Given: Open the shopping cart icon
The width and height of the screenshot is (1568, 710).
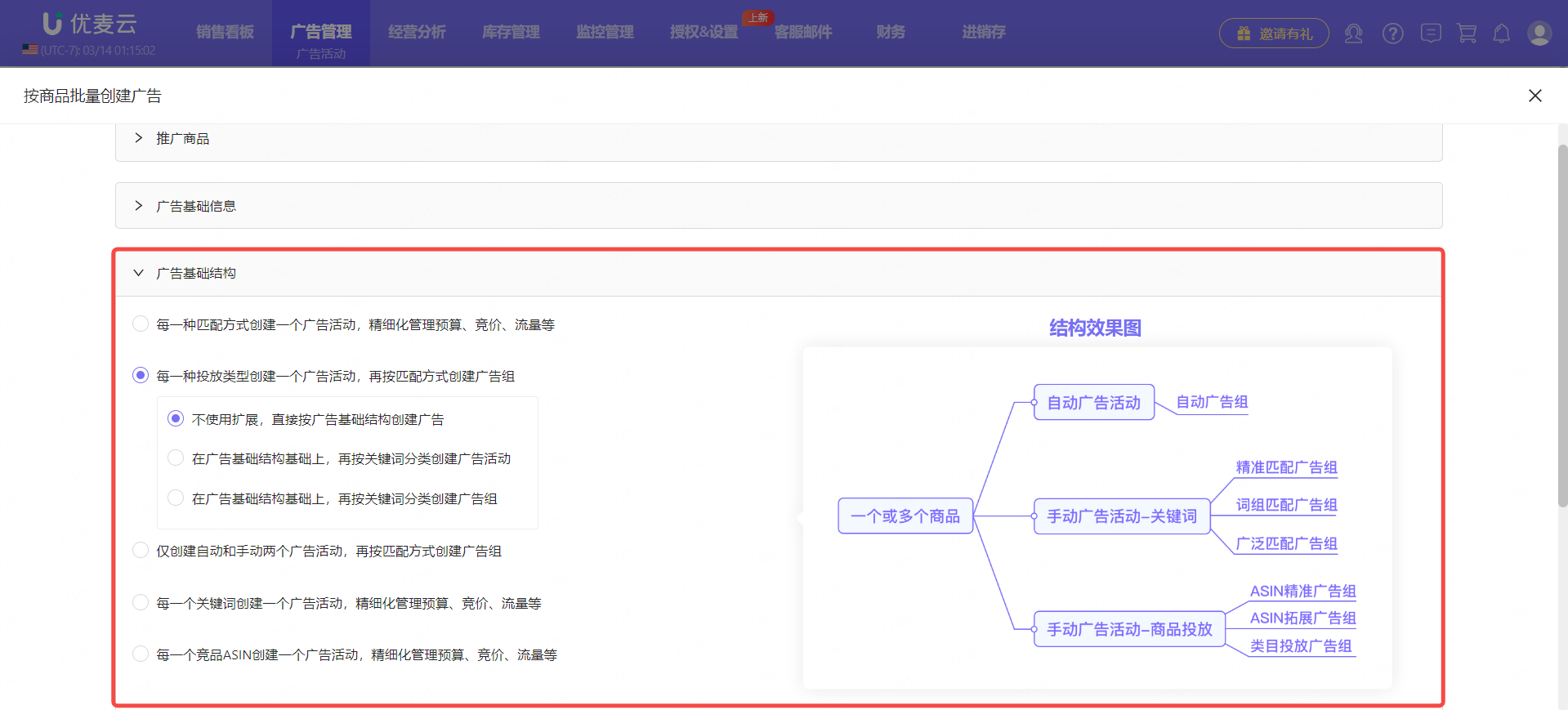Looking at the screenshot, I should click(x=1467, y=33).
